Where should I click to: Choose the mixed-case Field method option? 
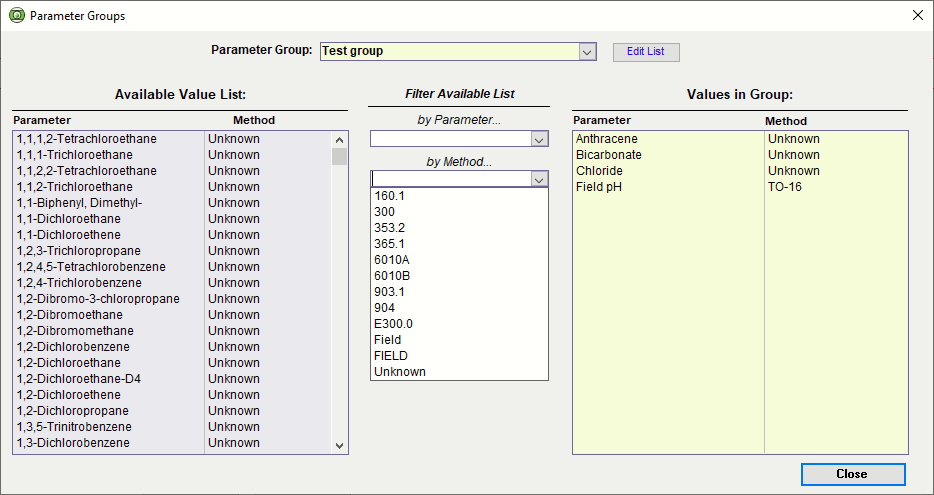pos(459,340)
